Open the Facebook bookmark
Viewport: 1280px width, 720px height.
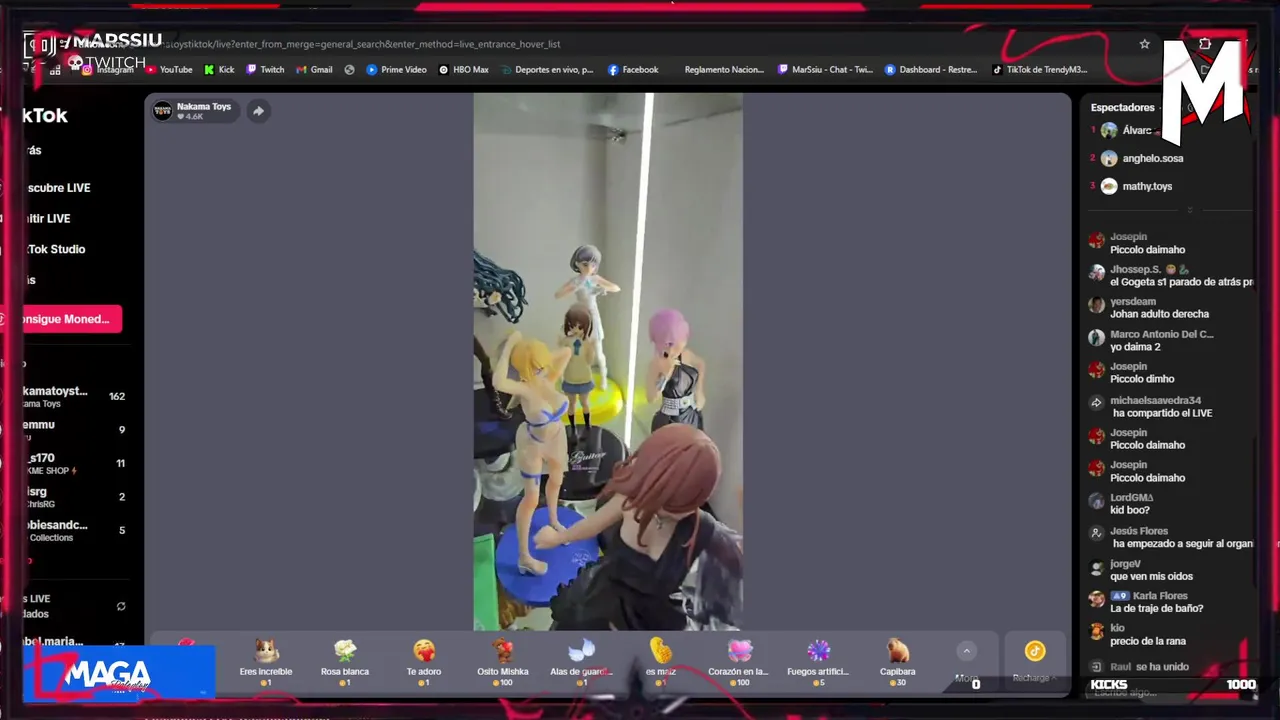(x=633, y=70)
